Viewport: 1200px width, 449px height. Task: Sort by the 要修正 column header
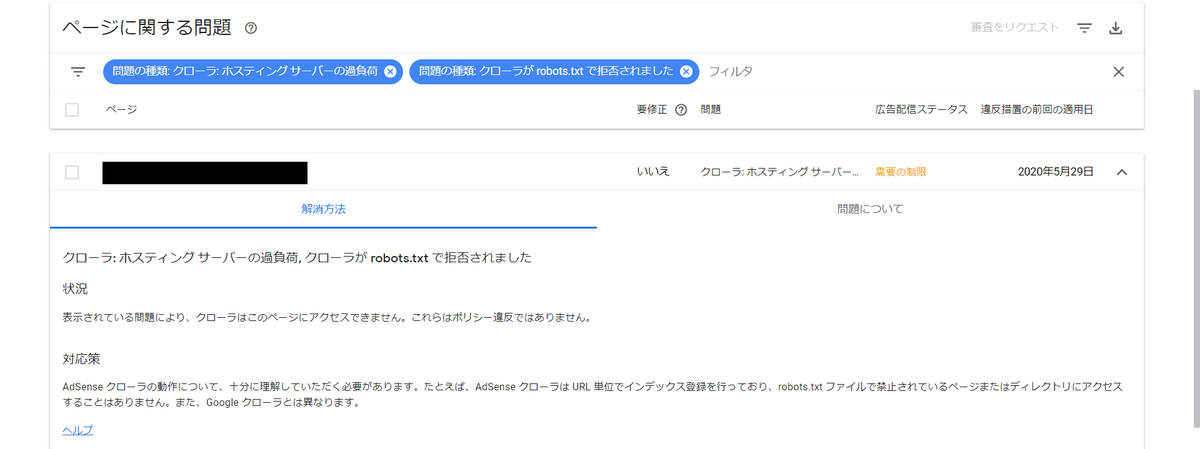(652, 110)
